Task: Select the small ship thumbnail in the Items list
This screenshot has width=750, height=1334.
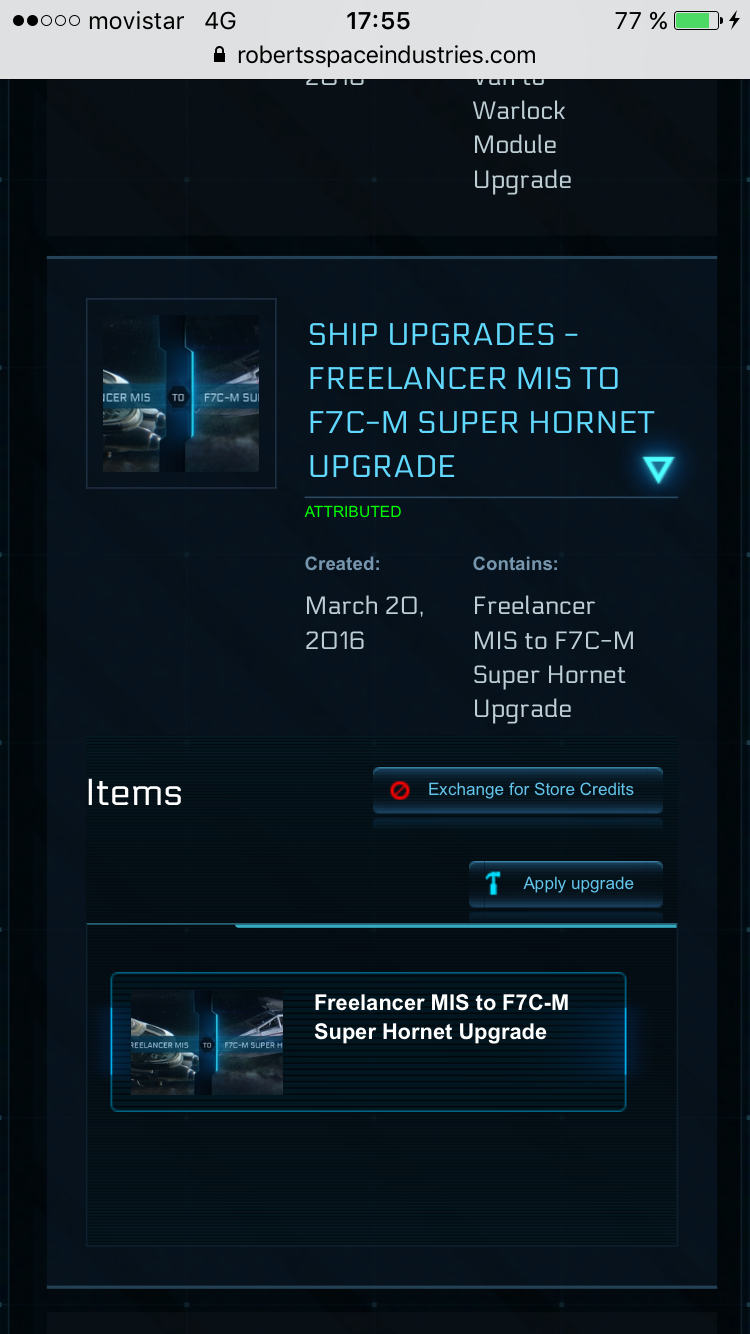Action: 207,1043
